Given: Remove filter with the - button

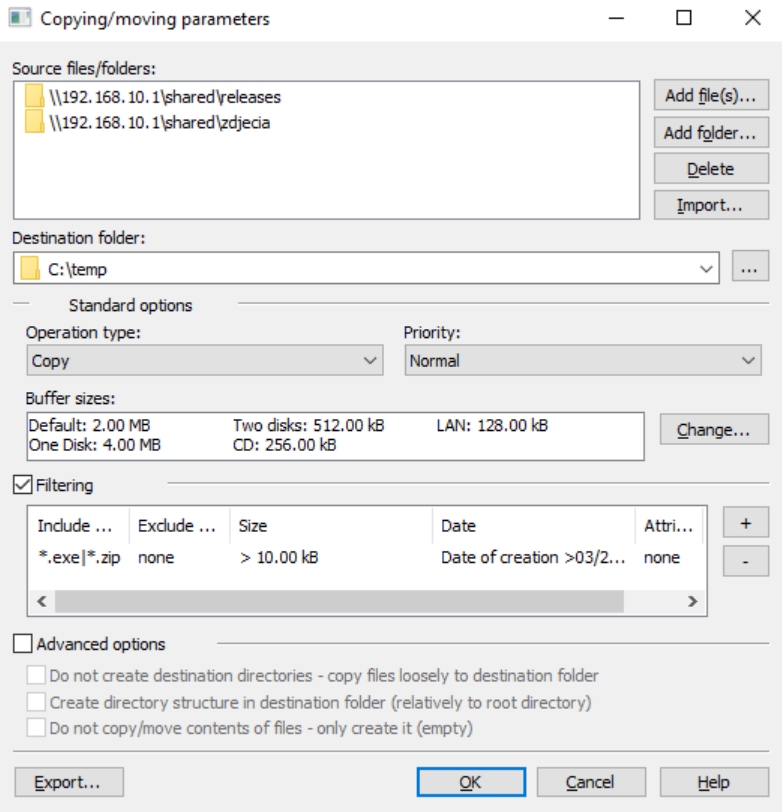Looking at the screenshot, I should (x=746, y=561).
